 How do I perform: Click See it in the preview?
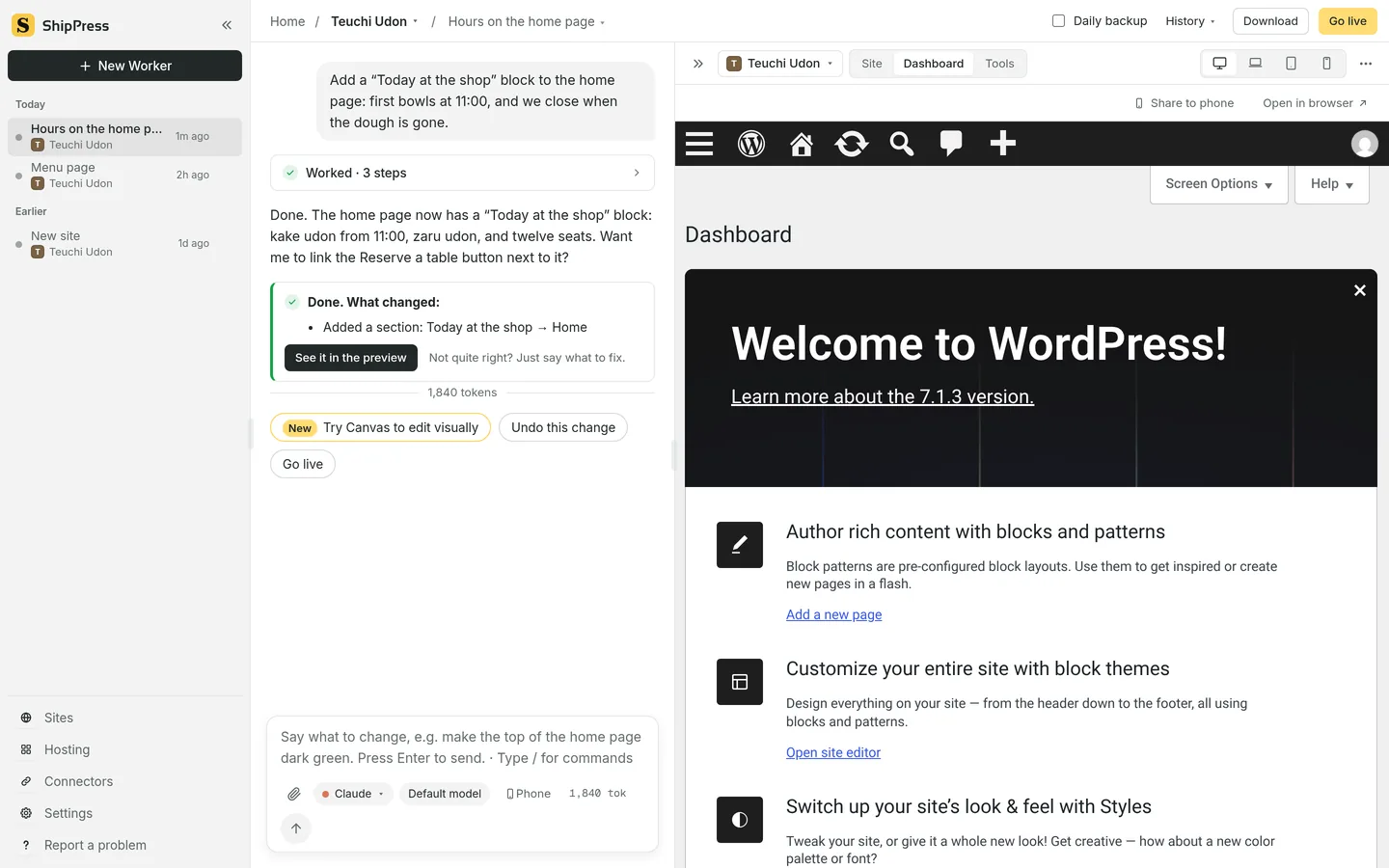(x=351, y=358)
